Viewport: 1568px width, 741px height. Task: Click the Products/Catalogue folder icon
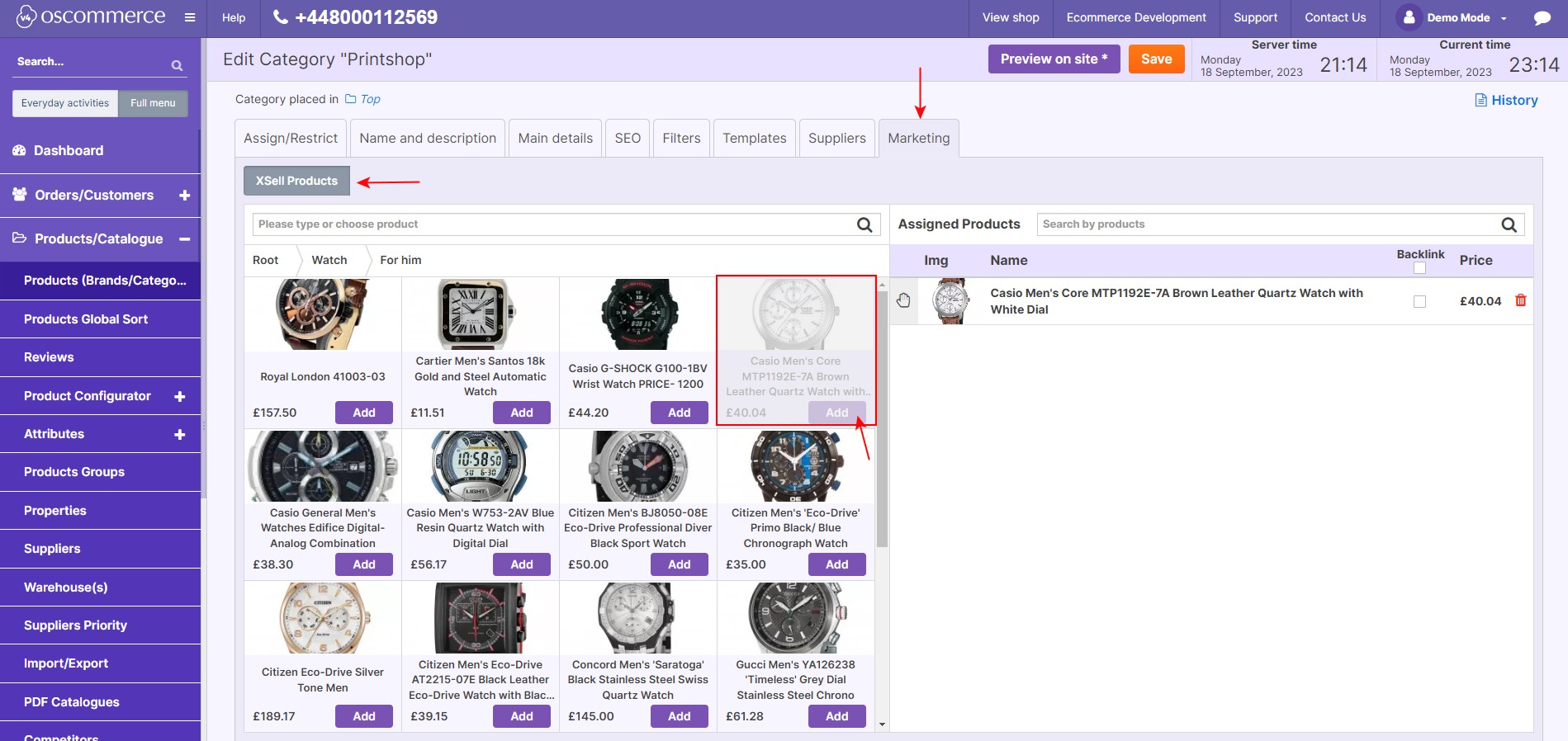click(20, 238)
